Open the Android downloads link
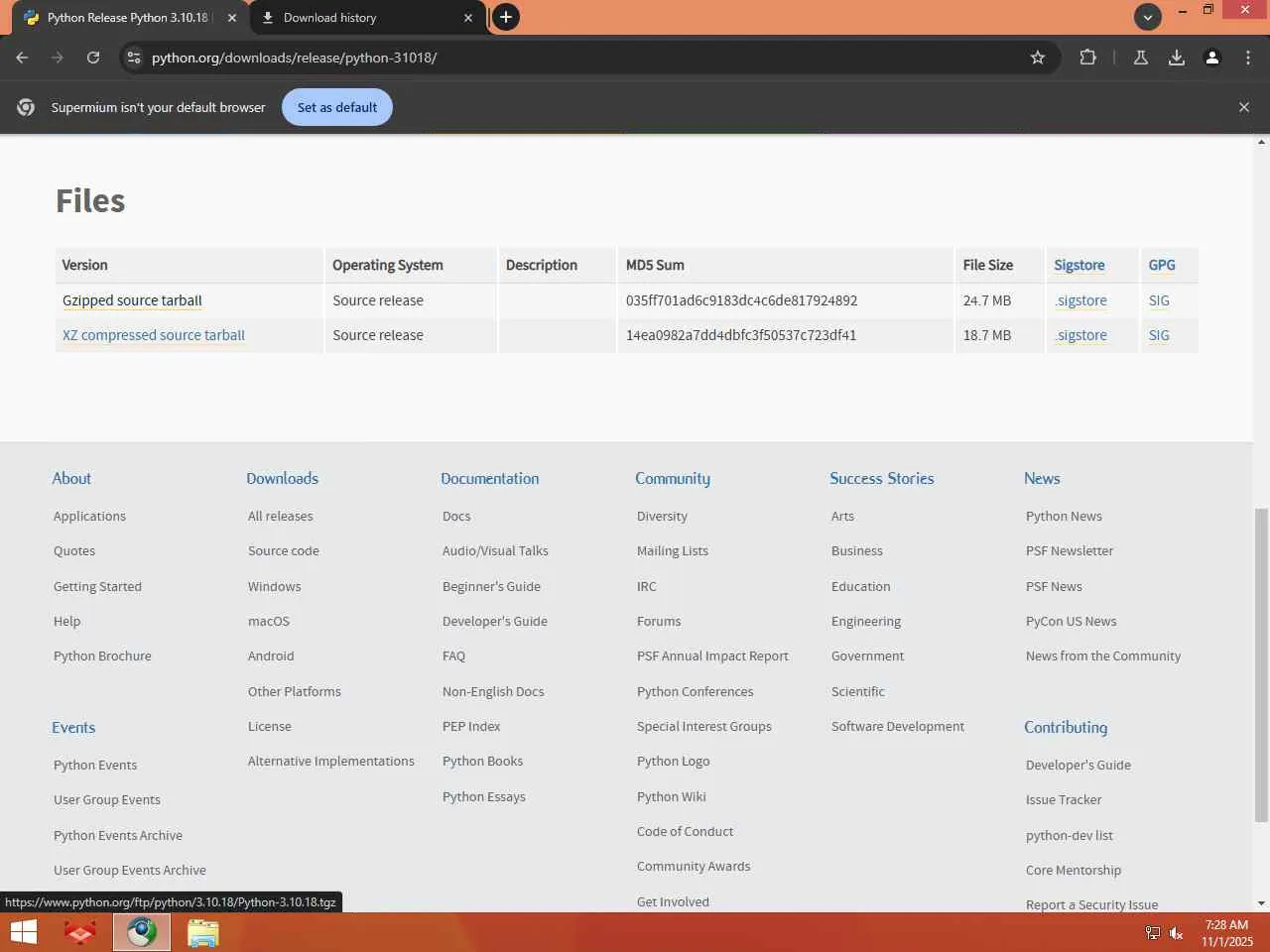 (x=271, y=655)
